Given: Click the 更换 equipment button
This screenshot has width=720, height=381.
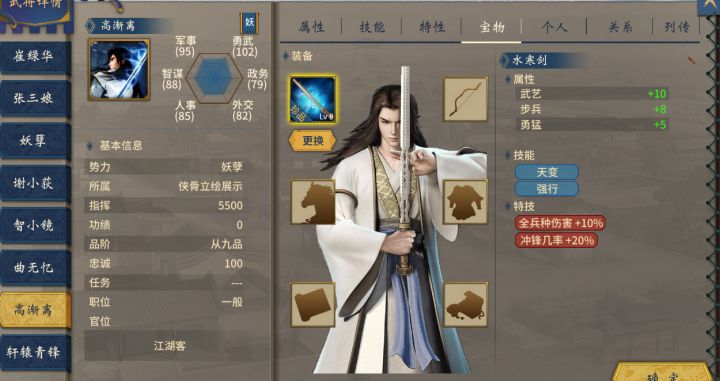Looking at the screenshot, I should (312, 140).
